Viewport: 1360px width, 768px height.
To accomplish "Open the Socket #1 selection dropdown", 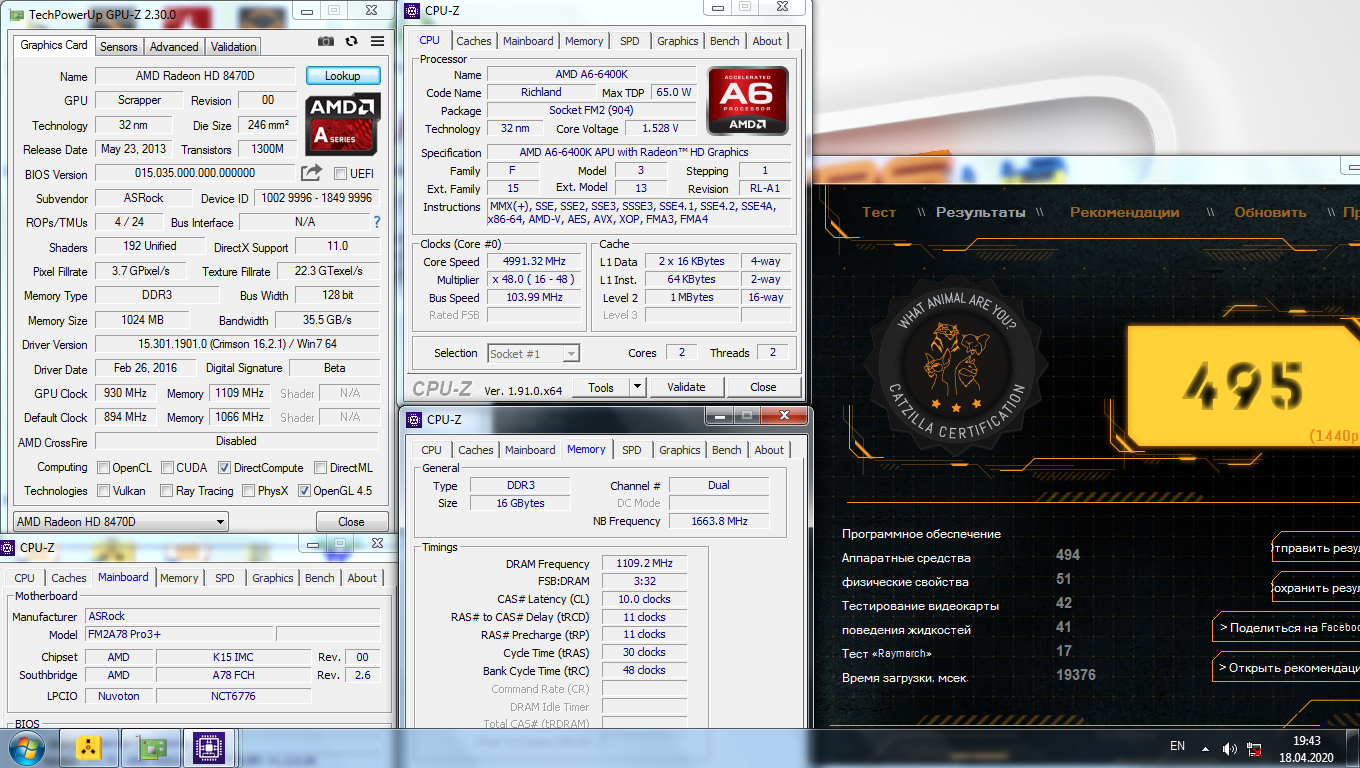I will click(x=534, y=353).
